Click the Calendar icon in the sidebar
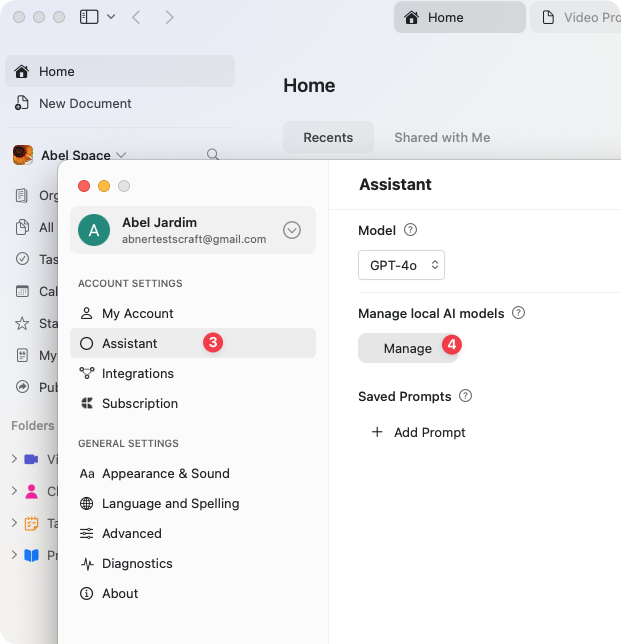621x644 pixels. point(22,291)
